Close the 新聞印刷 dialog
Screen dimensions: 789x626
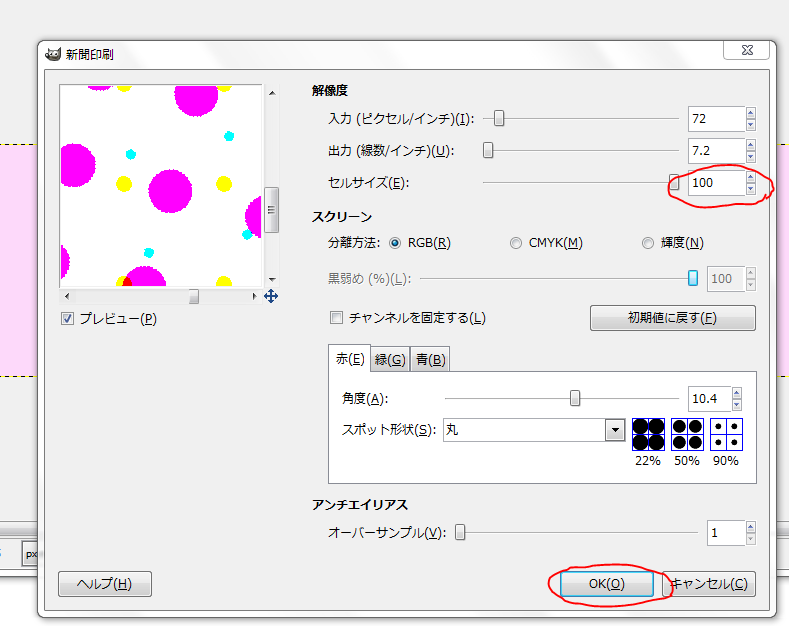pos(747,50)
